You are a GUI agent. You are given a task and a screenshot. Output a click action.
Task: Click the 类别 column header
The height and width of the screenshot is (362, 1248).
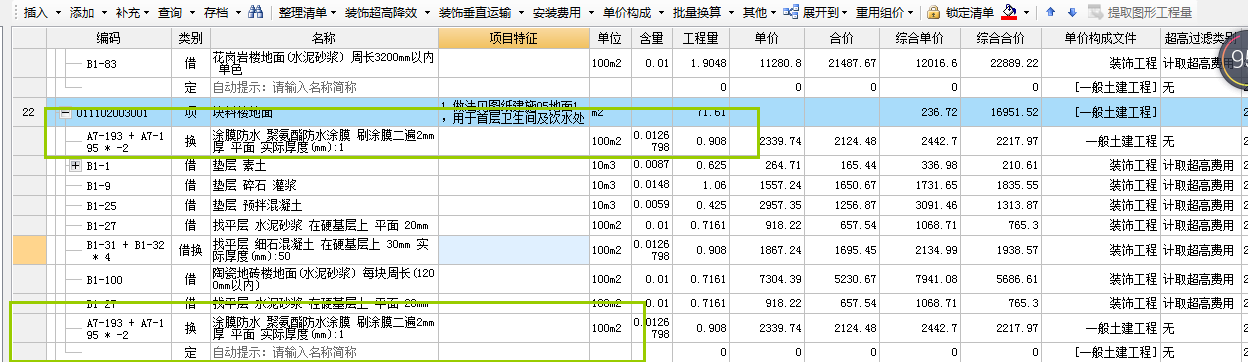pos(192,37)
